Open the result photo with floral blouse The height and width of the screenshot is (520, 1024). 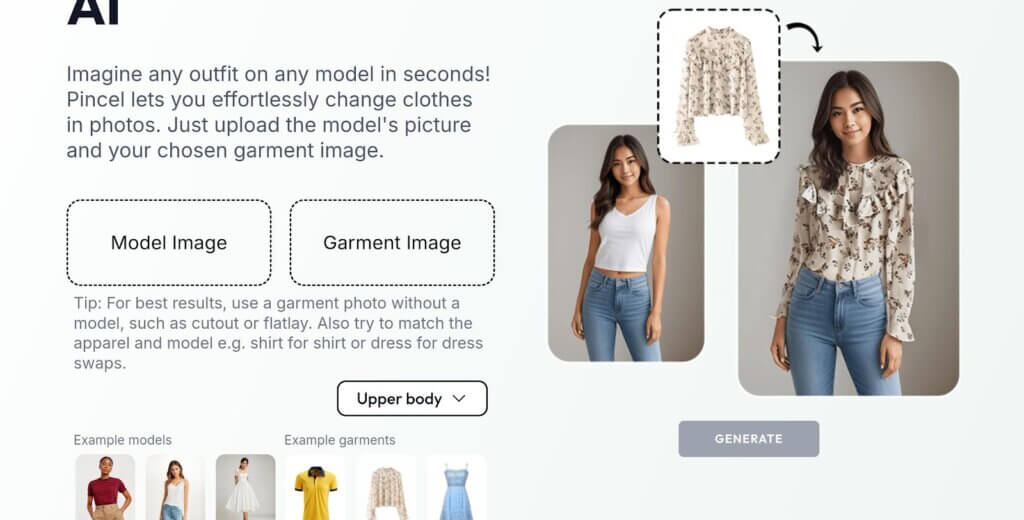coord(848,228)
